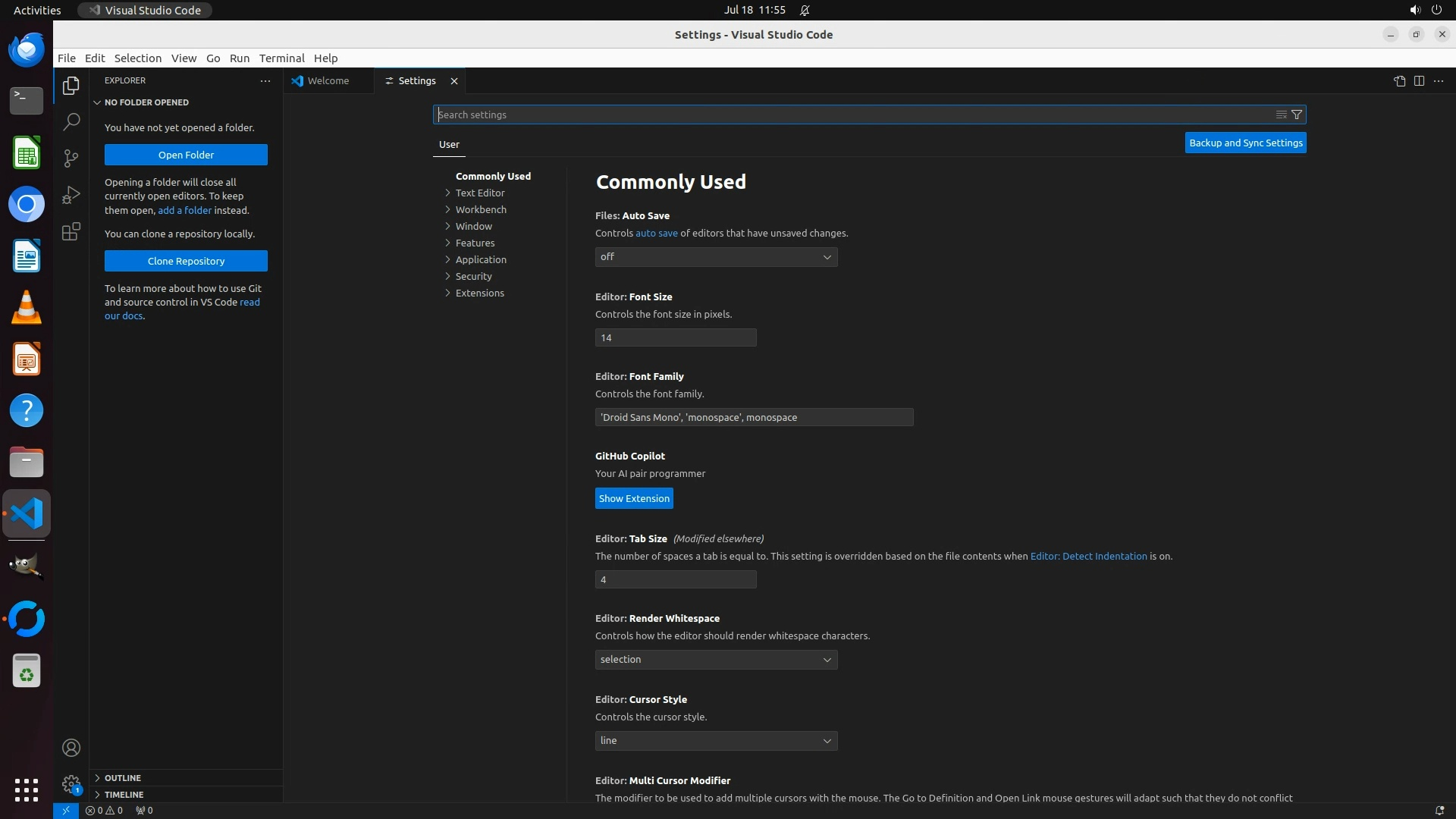The image size is (1456, 819).
Task: Open the Source Control view
Action: (x=71, y=158)
